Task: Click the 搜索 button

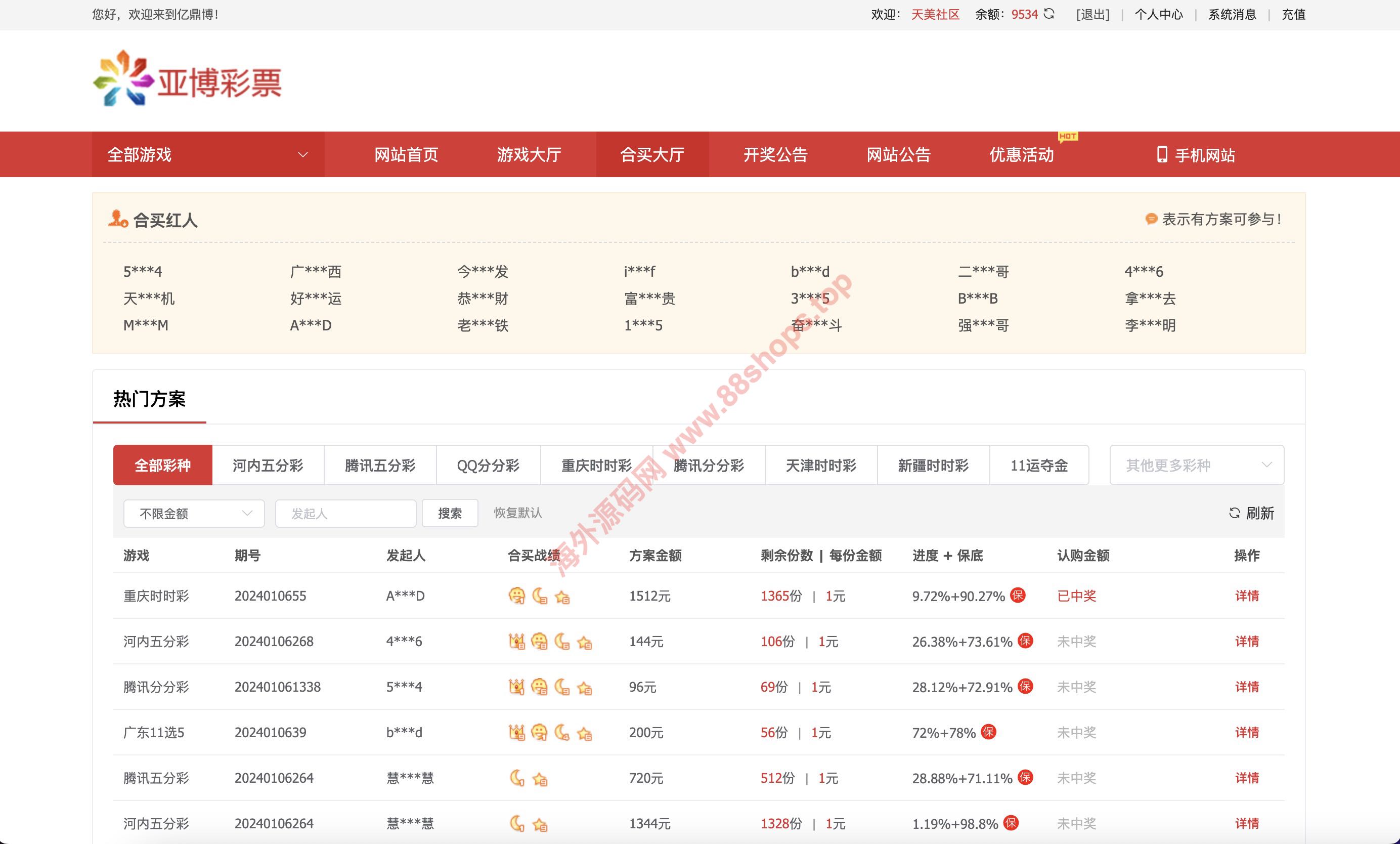Action: 450,514
